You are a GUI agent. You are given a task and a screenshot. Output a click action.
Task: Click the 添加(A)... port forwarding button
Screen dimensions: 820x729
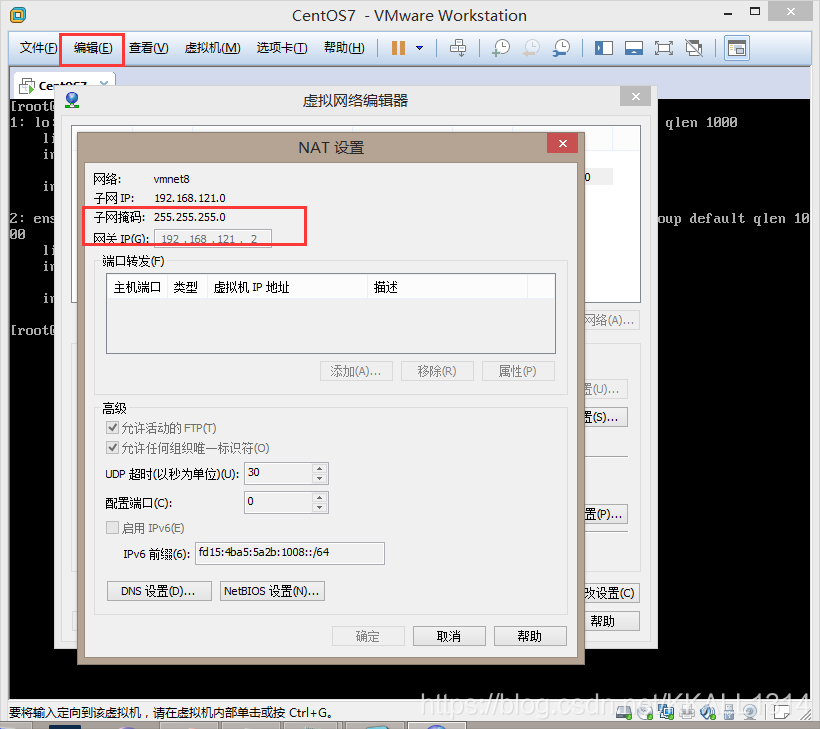pyautogui.click(x=356, y=371)
